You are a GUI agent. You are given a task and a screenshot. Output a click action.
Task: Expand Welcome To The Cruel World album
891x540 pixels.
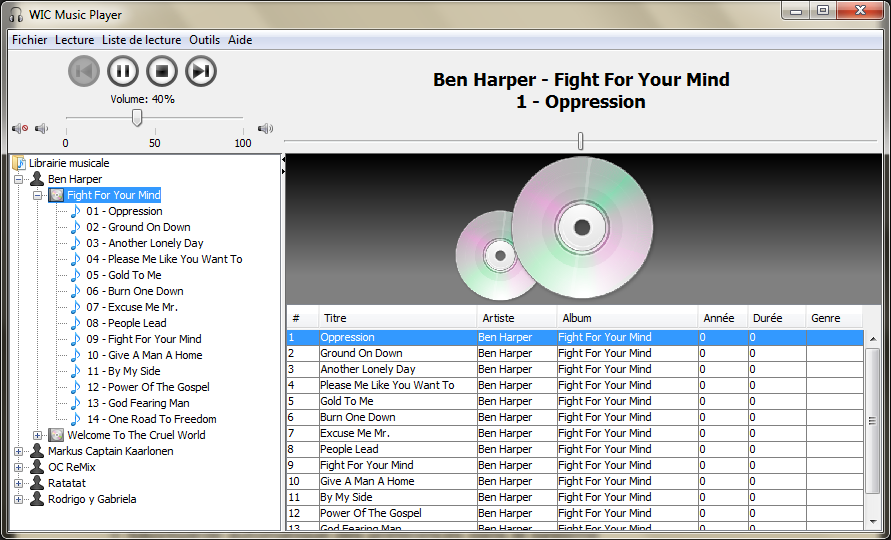[x=38, y=435]
